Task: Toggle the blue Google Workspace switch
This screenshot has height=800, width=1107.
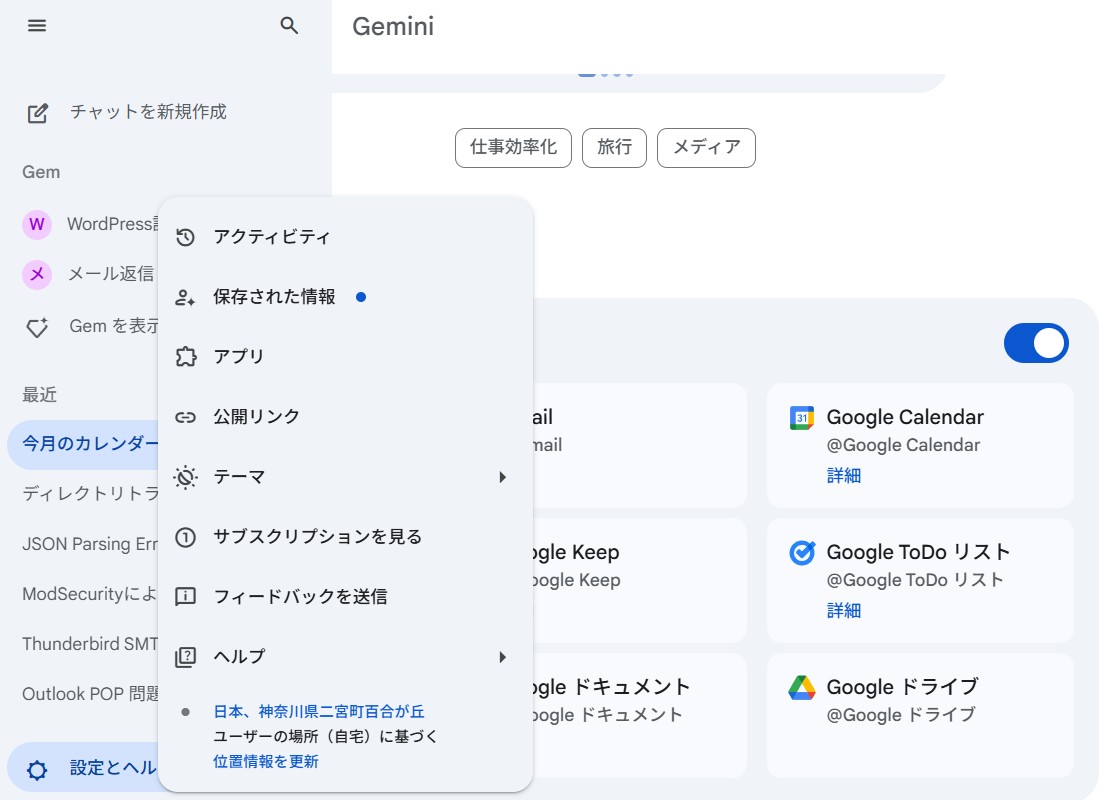Action: tap(1036, 343)
